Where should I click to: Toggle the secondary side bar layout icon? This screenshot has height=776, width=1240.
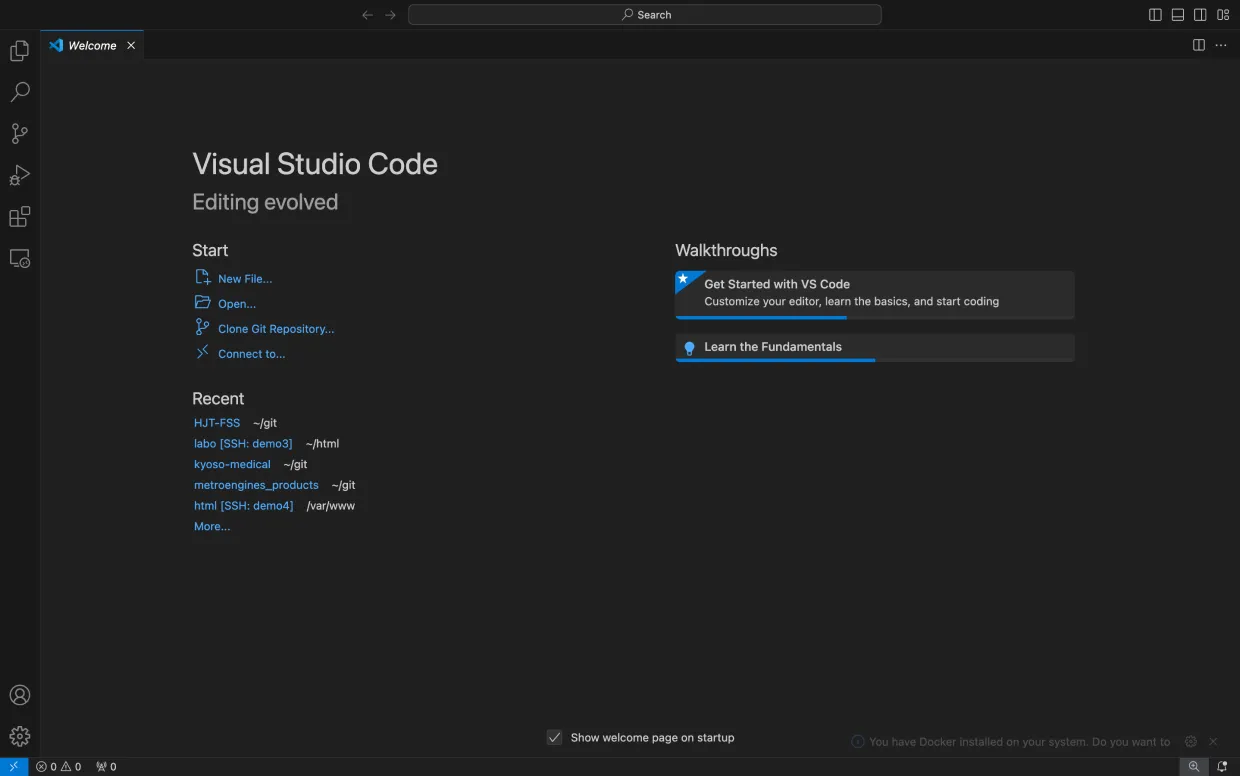point(1200,15)
